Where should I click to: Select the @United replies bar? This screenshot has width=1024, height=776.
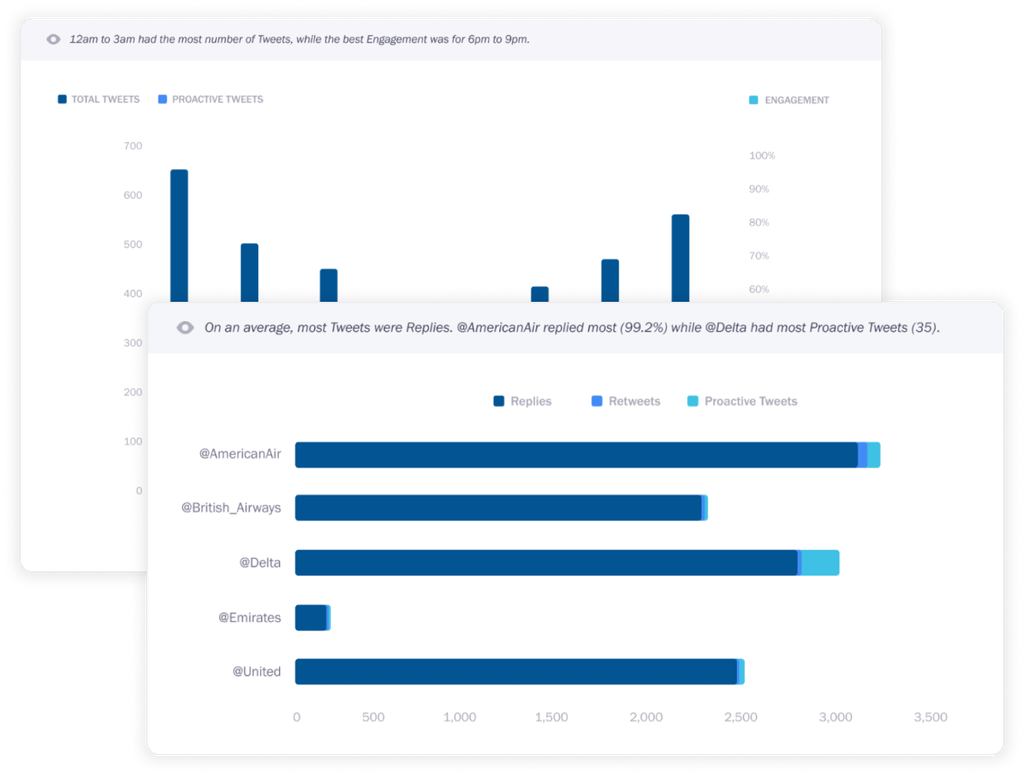[x=515, y=671]
